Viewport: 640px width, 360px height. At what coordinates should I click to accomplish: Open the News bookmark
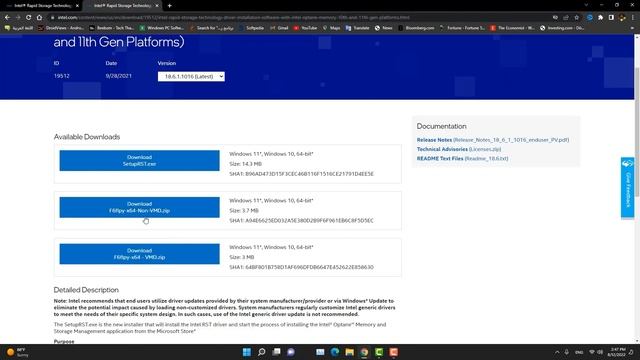point(384,28)
